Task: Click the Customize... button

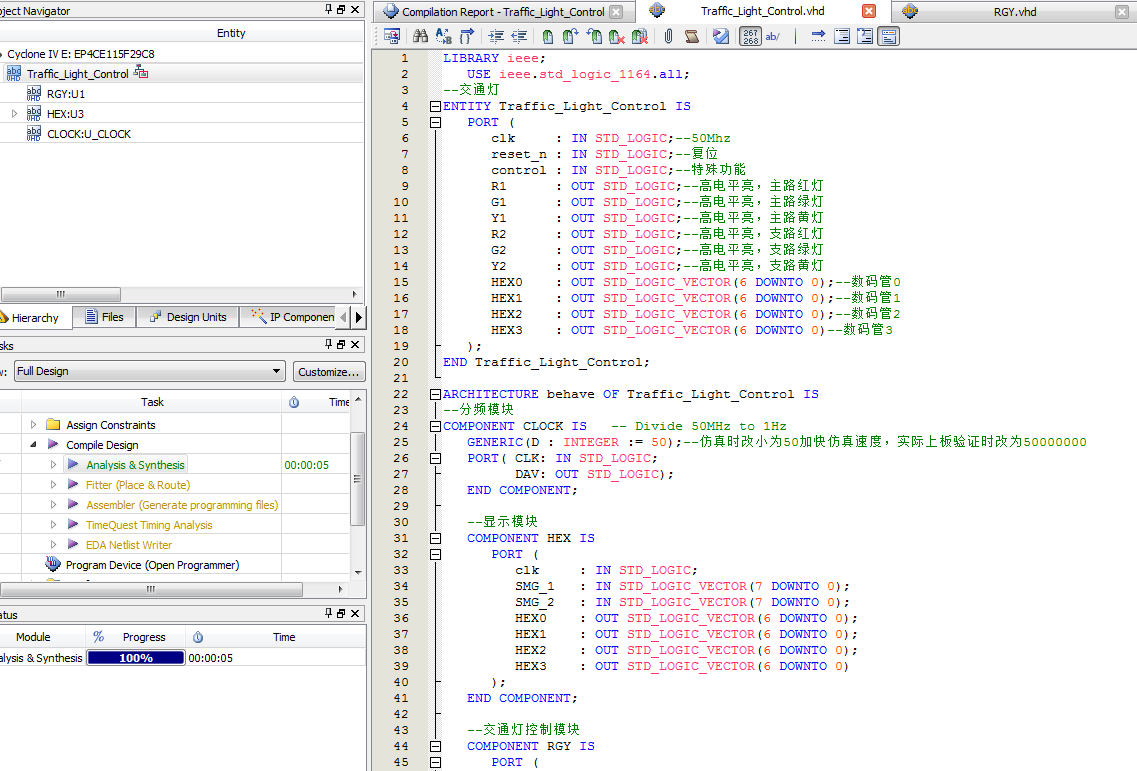Action: [x=329, y=371]
